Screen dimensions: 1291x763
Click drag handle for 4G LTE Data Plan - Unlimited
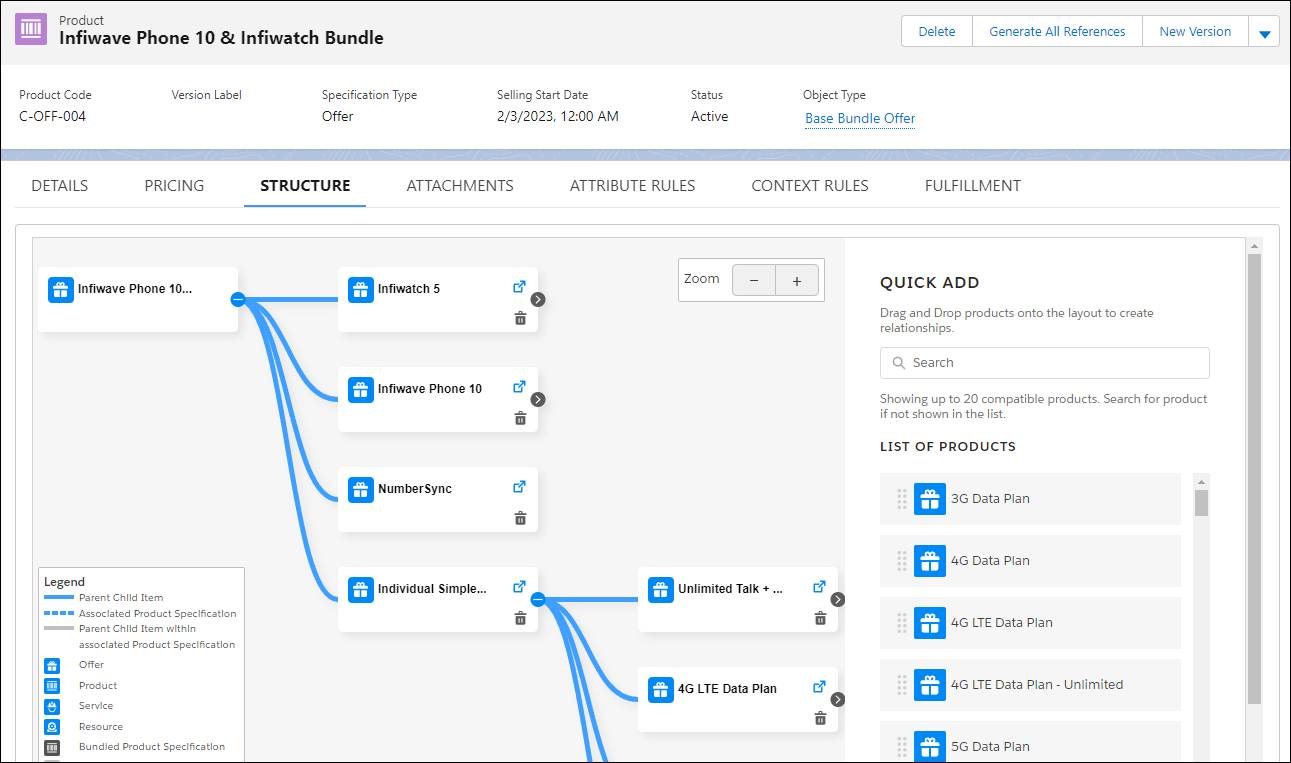[x=902, y=685]
